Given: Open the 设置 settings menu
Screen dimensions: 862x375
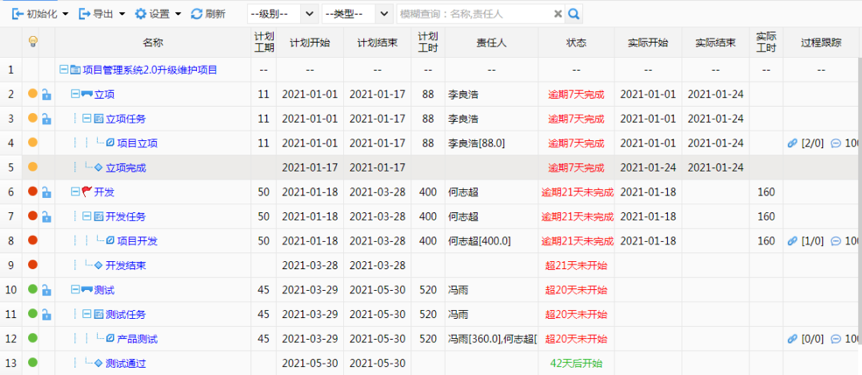Looking at the screenshot, I should [158, 14].
